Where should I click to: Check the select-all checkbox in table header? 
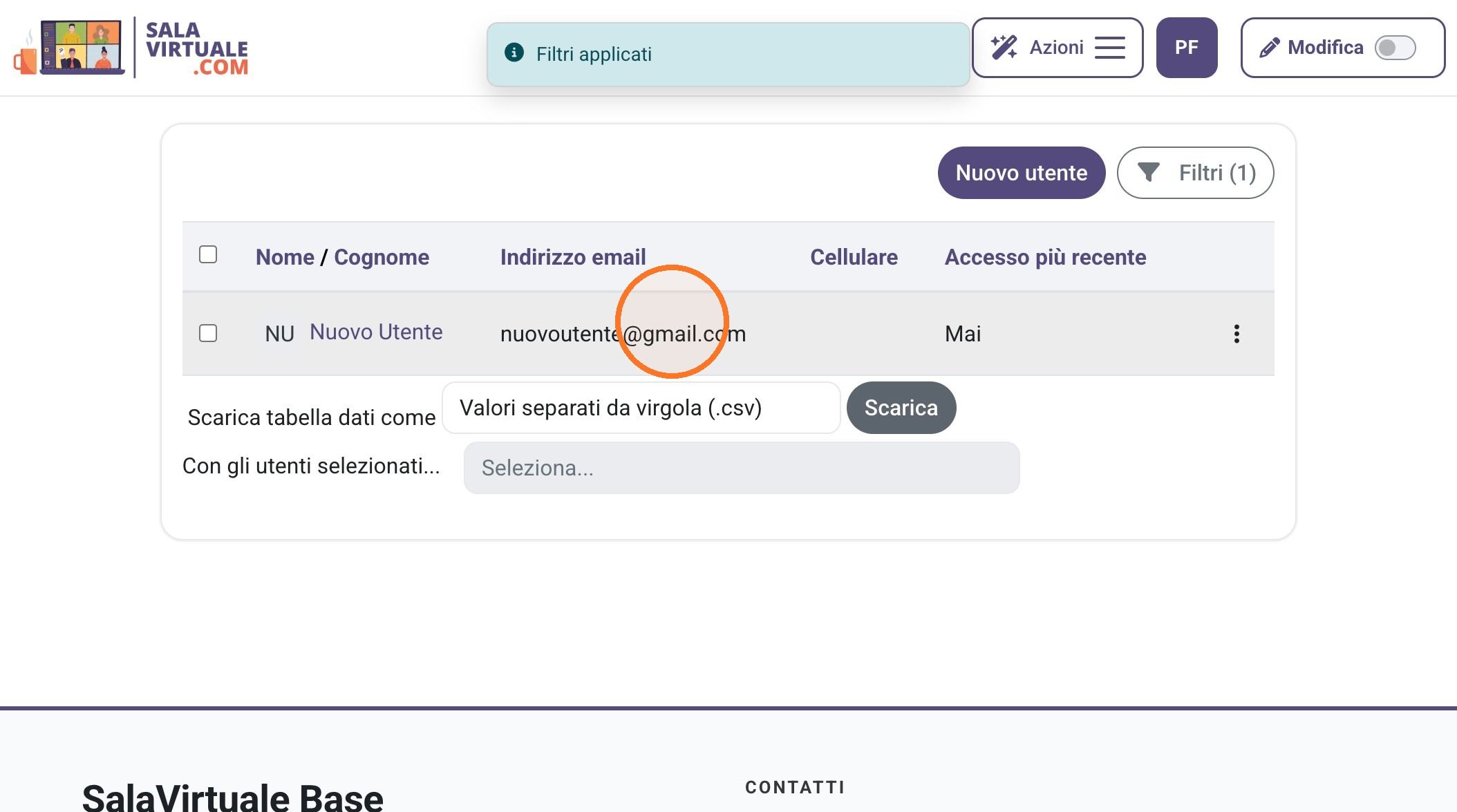pos(208,254)
